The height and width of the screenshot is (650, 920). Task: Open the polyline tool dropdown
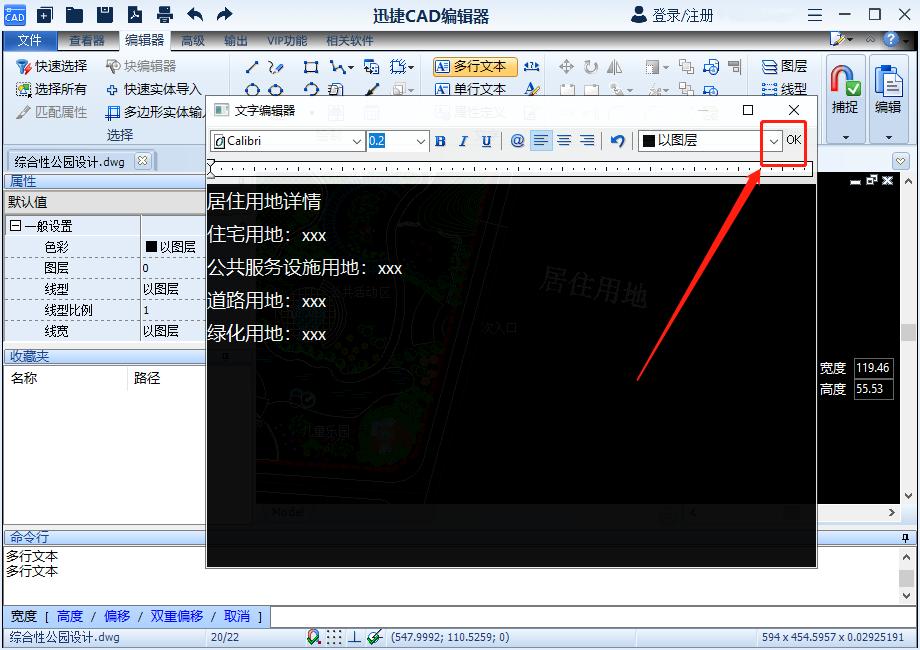pyautogui.click(x=351, y=68)
